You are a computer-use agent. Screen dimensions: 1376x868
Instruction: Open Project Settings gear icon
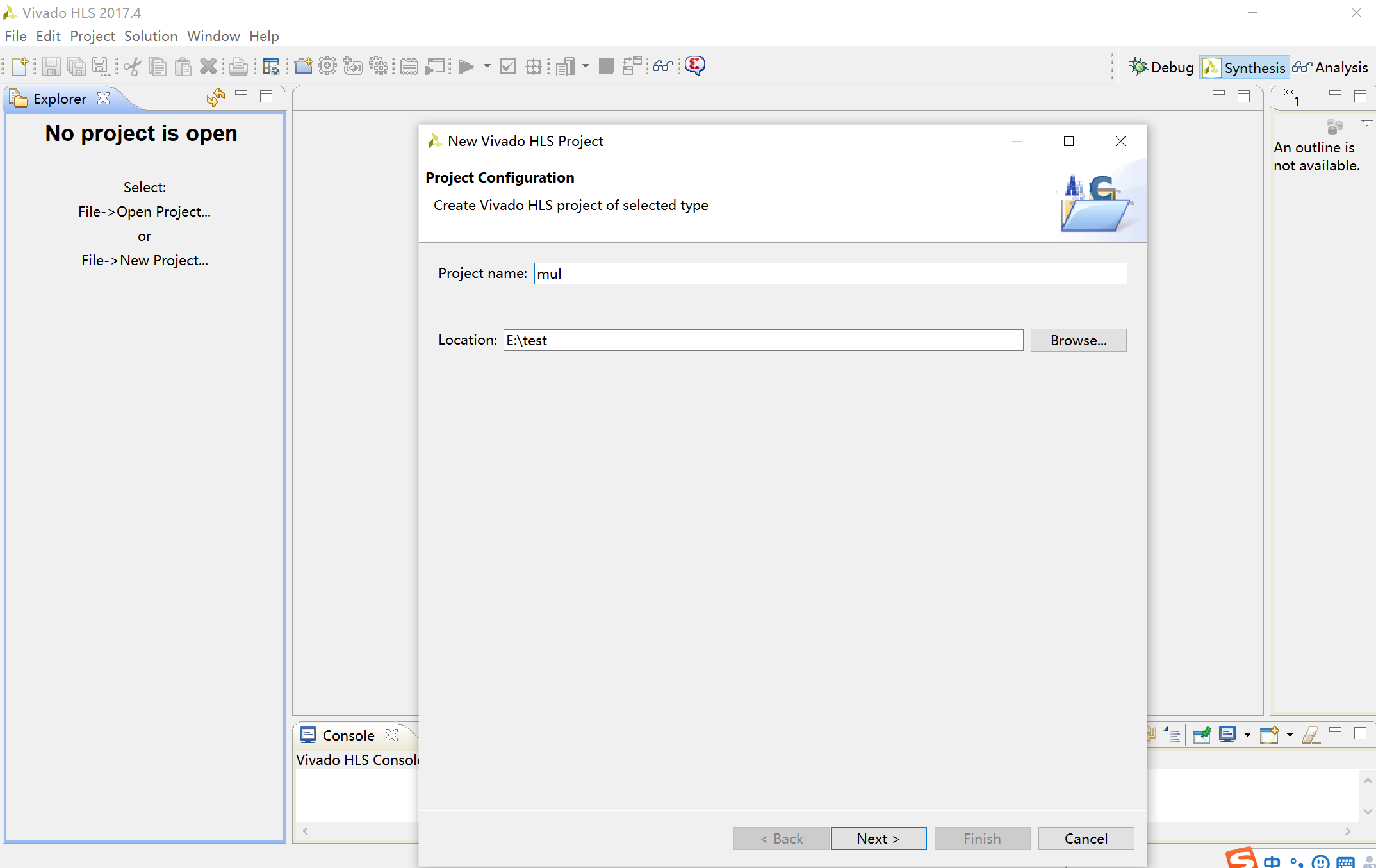pos(327,66)
